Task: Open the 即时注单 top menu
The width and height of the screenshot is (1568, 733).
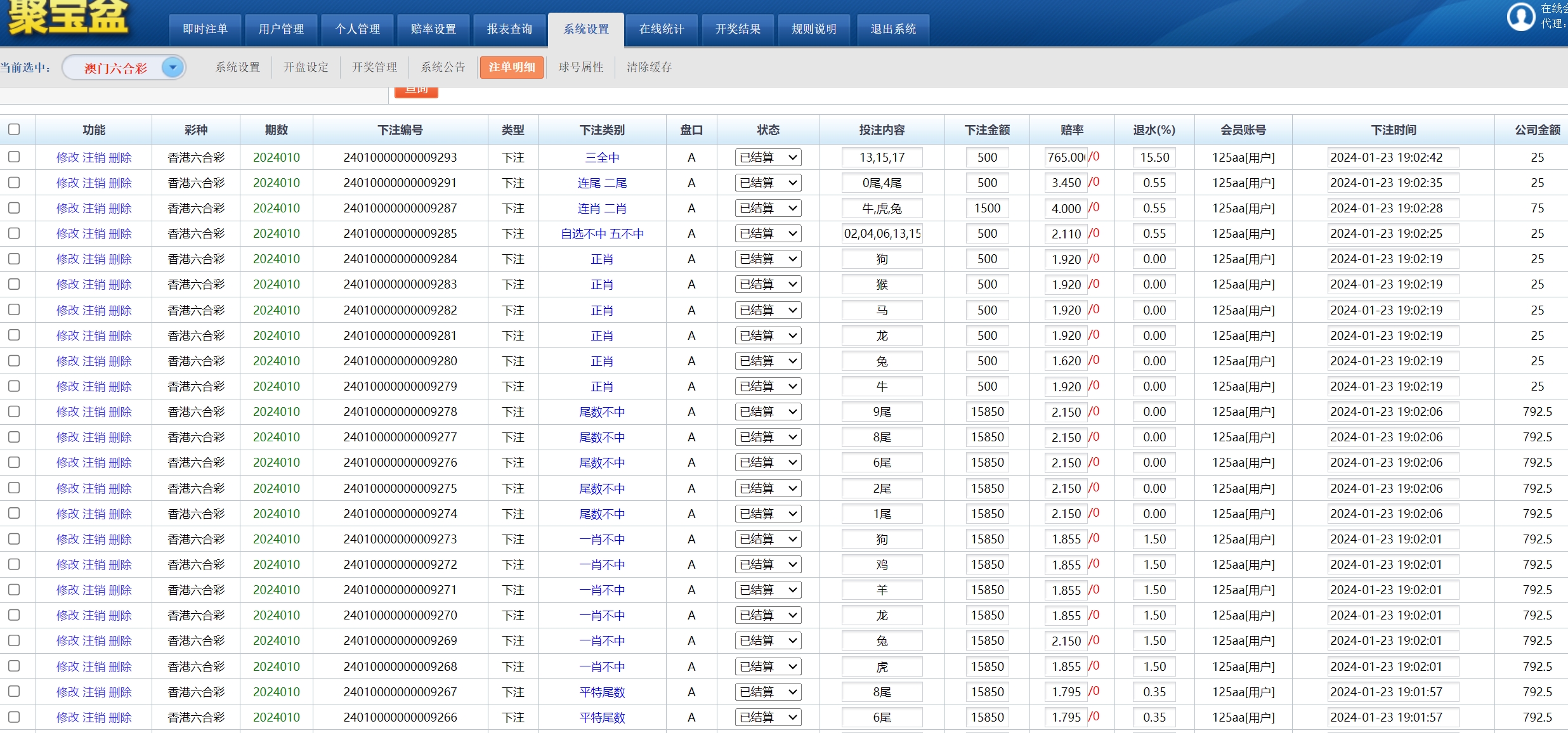Action: pos(205,29)
